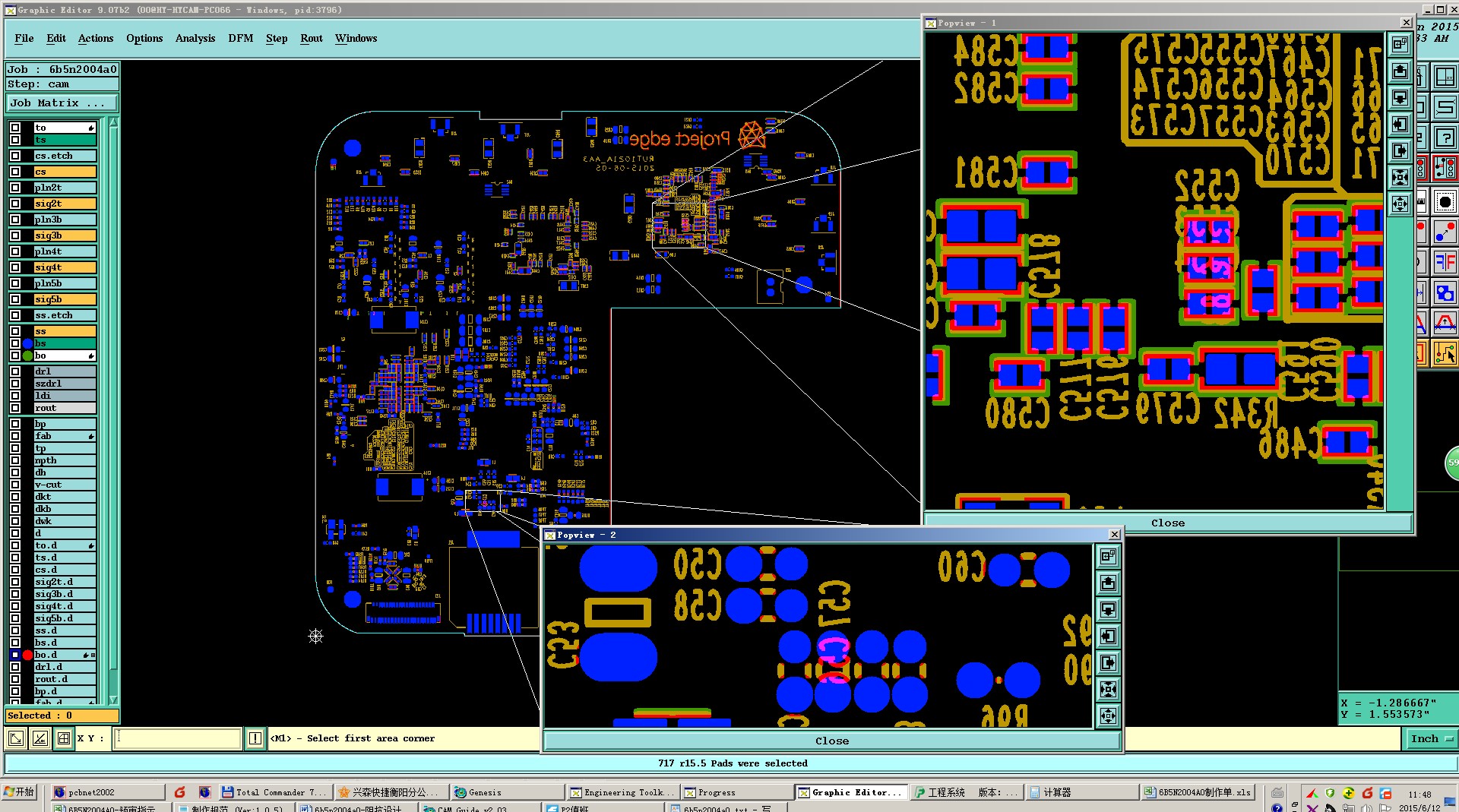Click Close button in Popview 2
The image size is (1459, 812).
pos(832,741)
